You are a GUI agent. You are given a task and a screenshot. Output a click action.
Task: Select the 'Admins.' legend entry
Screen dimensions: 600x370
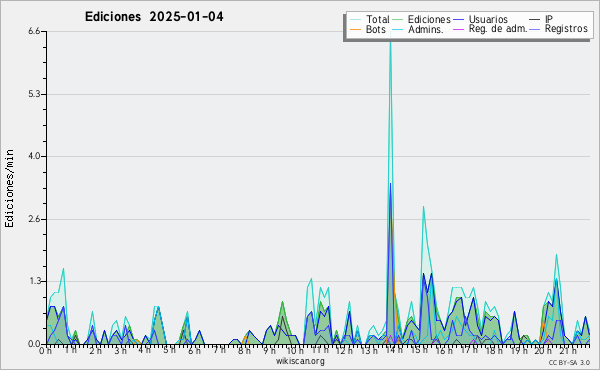pos(418,29)
